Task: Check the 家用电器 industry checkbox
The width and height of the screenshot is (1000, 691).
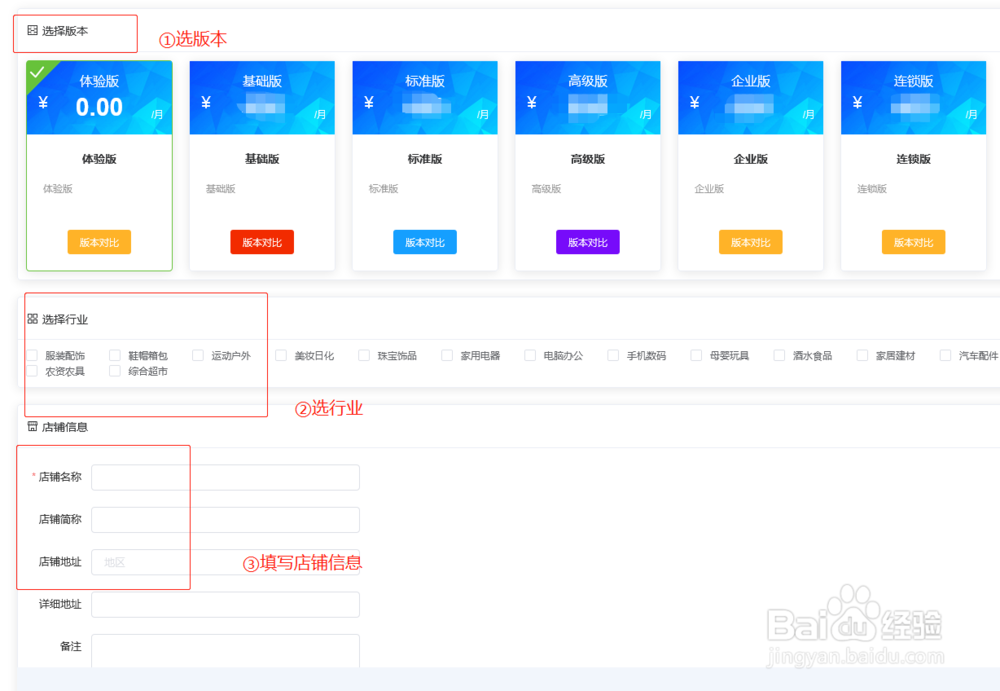Action: (x=447, y=355)
